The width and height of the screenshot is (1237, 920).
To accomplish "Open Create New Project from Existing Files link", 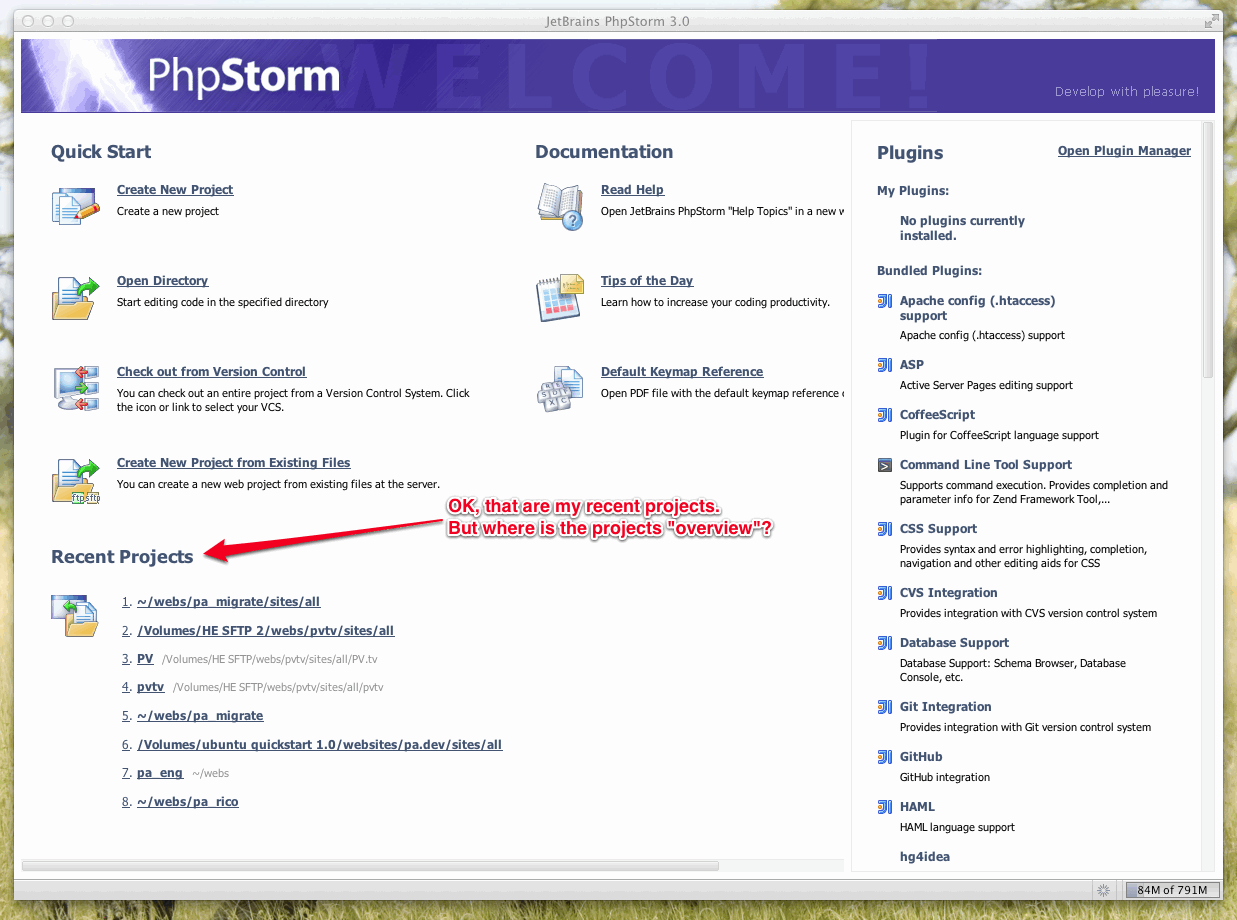I will 234,463.
